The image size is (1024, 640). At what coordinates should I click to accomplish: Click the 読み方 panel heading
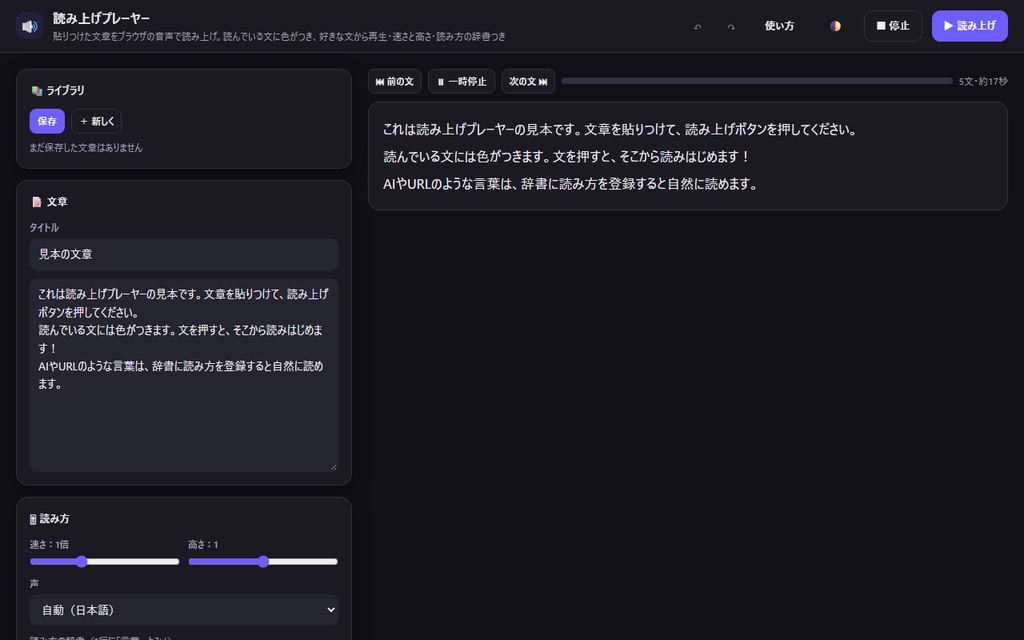(50, 519)
